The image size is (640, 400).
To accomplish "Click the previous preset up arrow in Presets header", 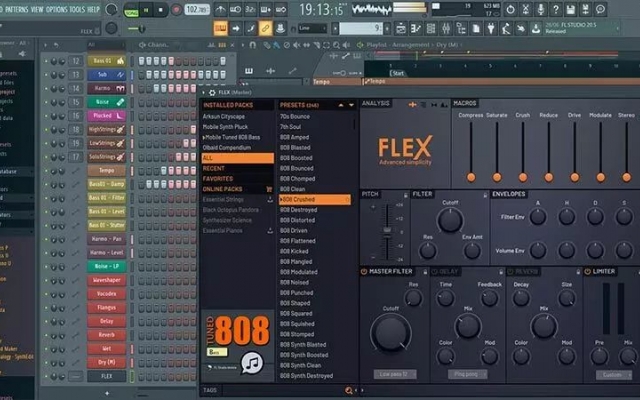I will point(341,105).
